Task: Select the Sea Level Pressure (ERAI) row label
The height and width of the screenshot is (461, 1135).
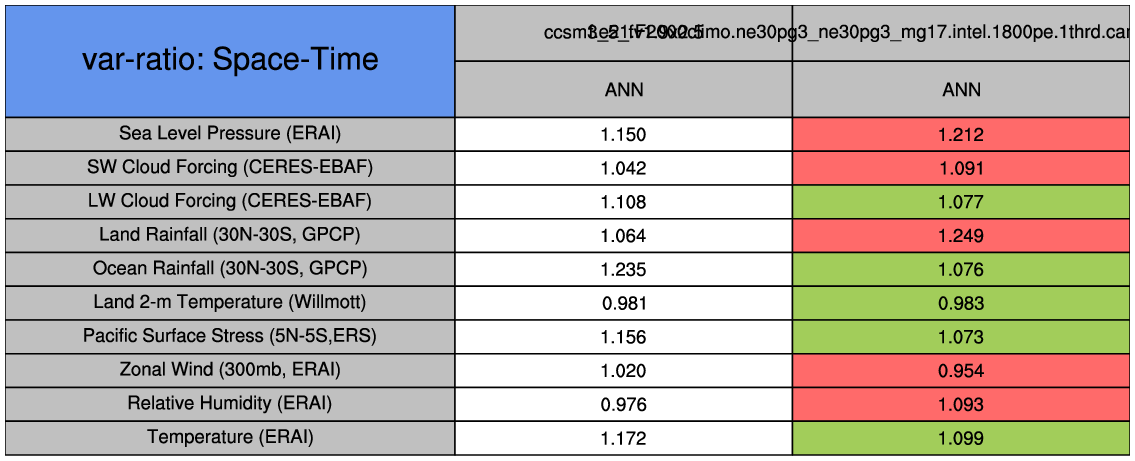Action: 230,133
